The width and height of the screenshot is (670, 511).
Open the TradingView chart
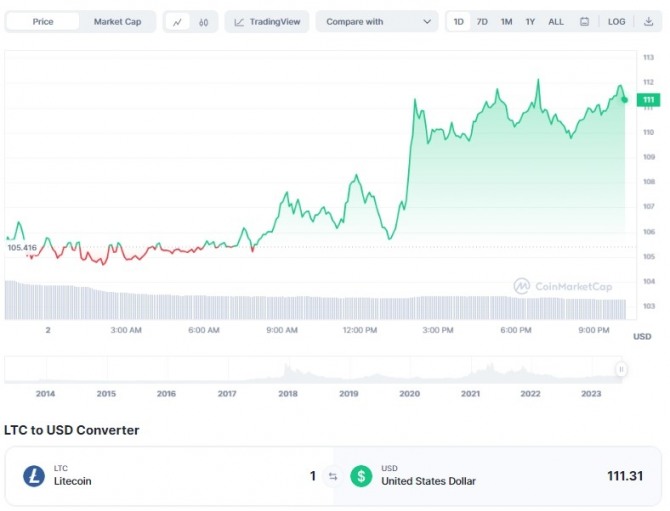coord(266,21)
